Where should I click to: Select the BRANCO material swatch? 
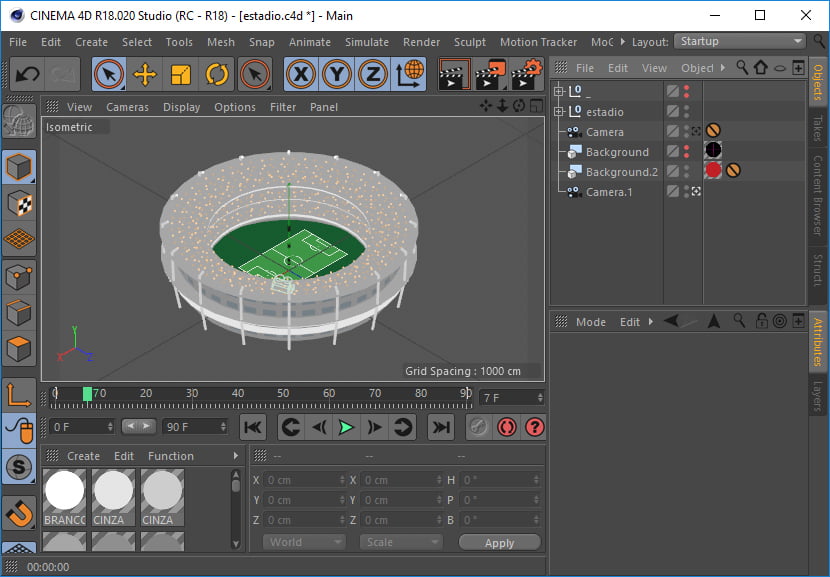click(x=65, y=497)
